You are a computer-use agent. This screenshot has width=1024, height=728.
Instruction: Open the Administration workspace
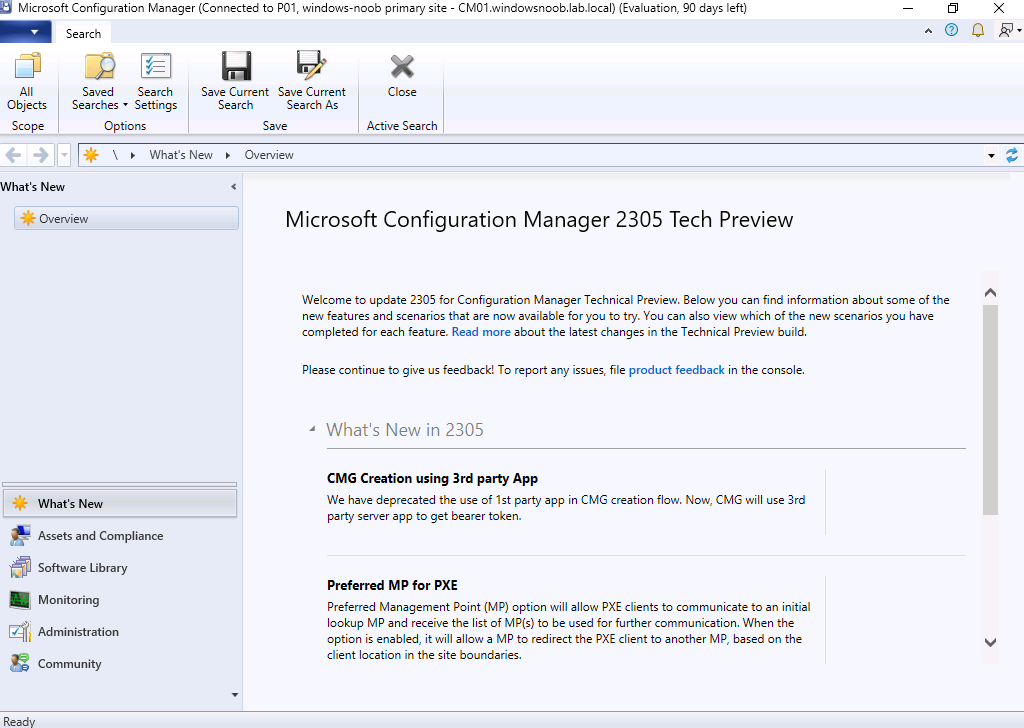tap(120, 631)
